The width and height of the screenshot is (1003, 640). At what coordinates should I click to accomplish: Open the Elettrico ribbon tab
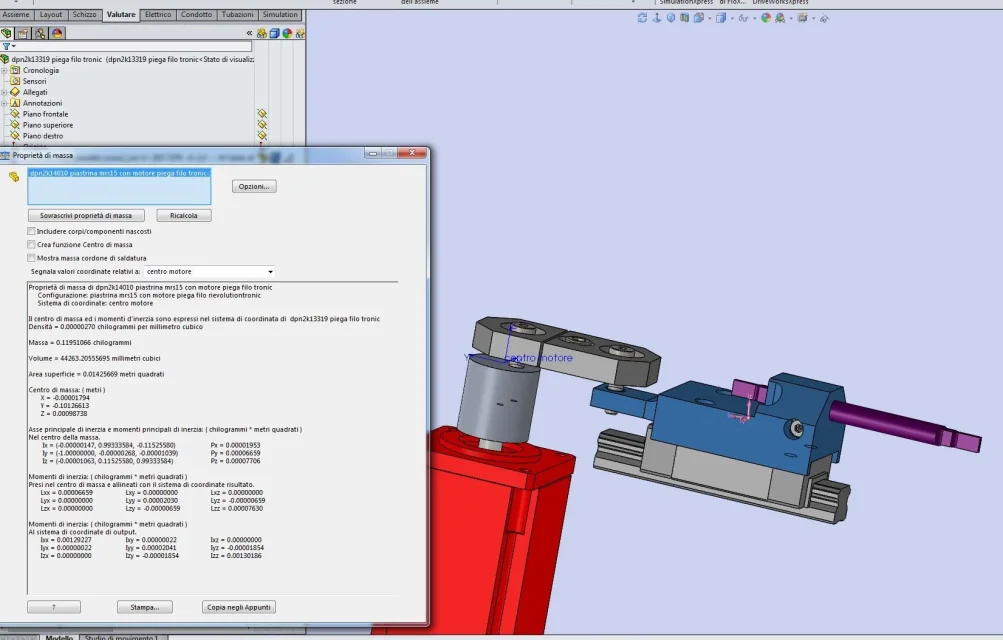pos(158,15)
